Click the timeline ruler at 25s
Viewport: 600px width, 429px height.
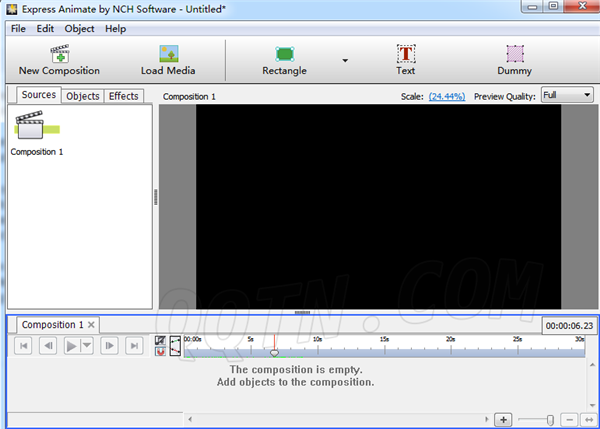coord(517,339)
